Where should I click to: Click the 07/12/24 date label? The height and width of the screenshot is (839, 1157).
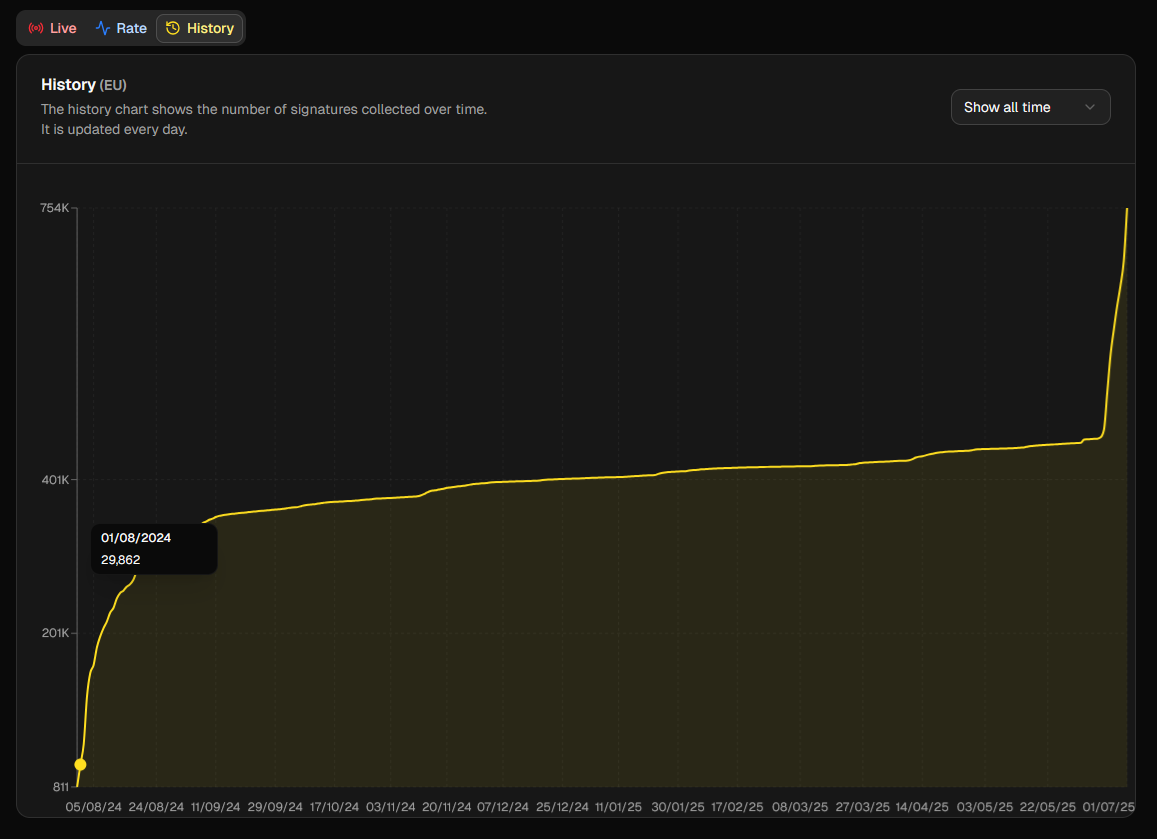coord(503,807)
